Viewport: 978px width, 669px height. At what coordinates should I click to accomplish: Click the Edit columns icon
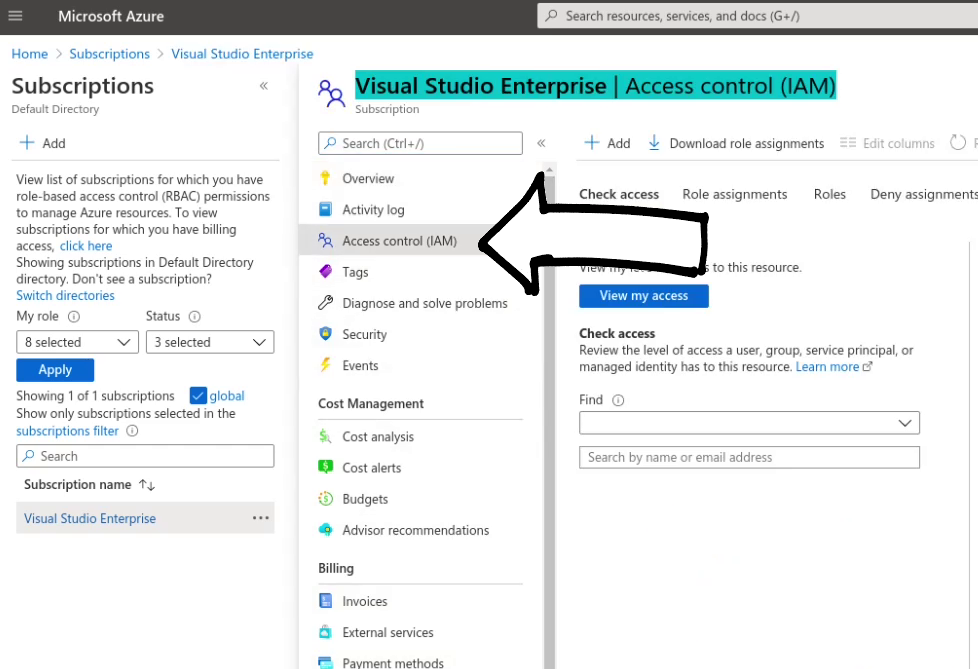[x=848, y=143]
